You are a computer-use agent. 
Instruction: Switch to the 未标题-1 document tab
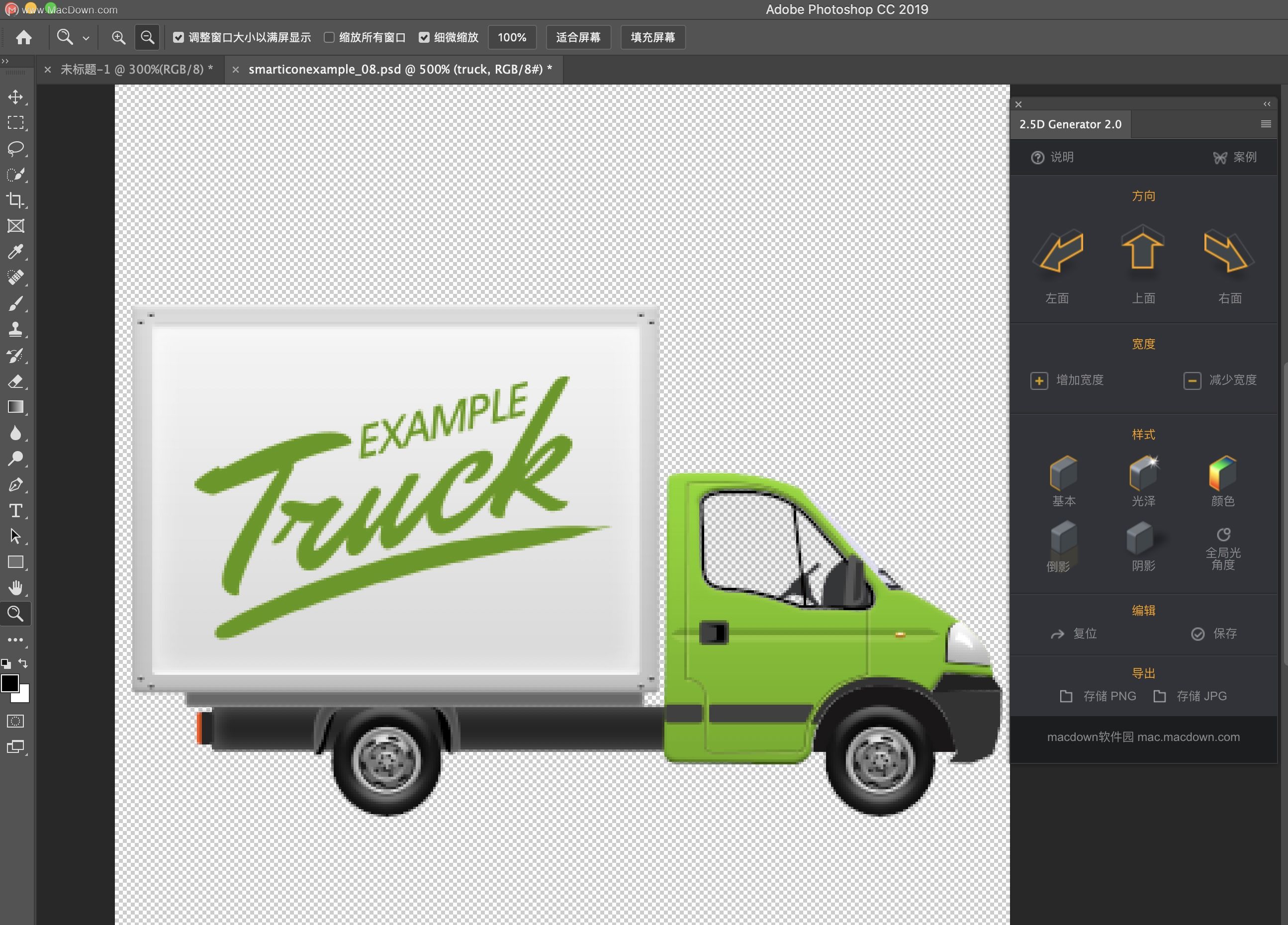(136, 69)
